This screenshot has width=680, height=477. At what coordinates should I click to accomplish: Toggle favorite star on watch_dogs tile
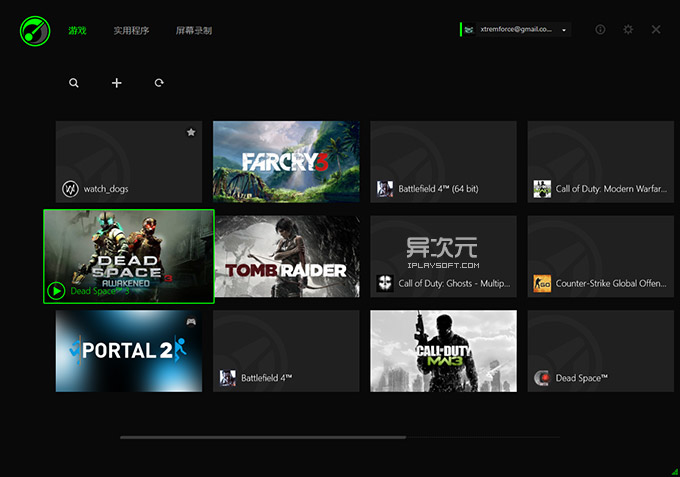click(x=191, y=132)
